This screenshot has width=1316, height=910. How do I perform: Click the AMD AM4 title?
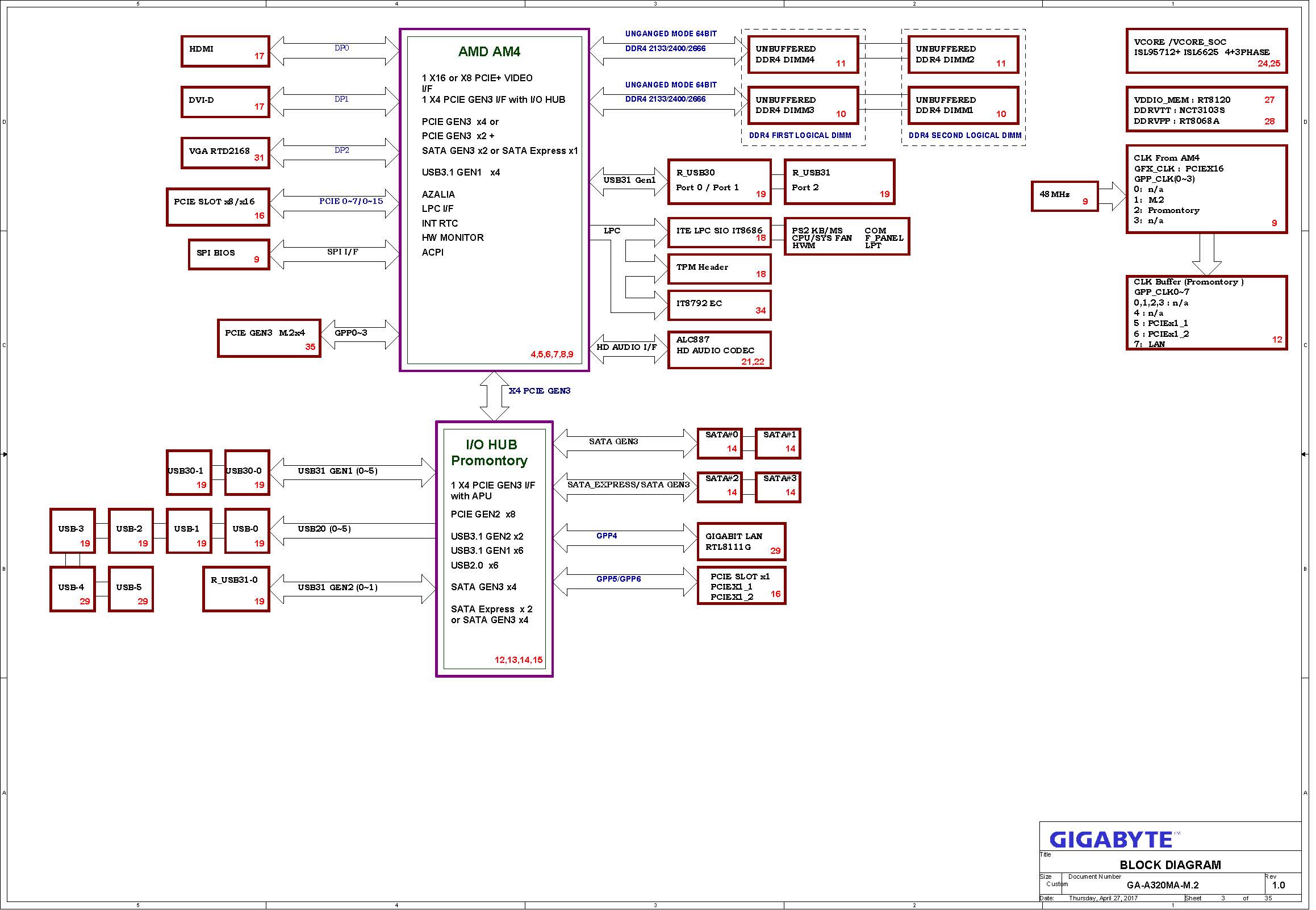tap(491, 52)
